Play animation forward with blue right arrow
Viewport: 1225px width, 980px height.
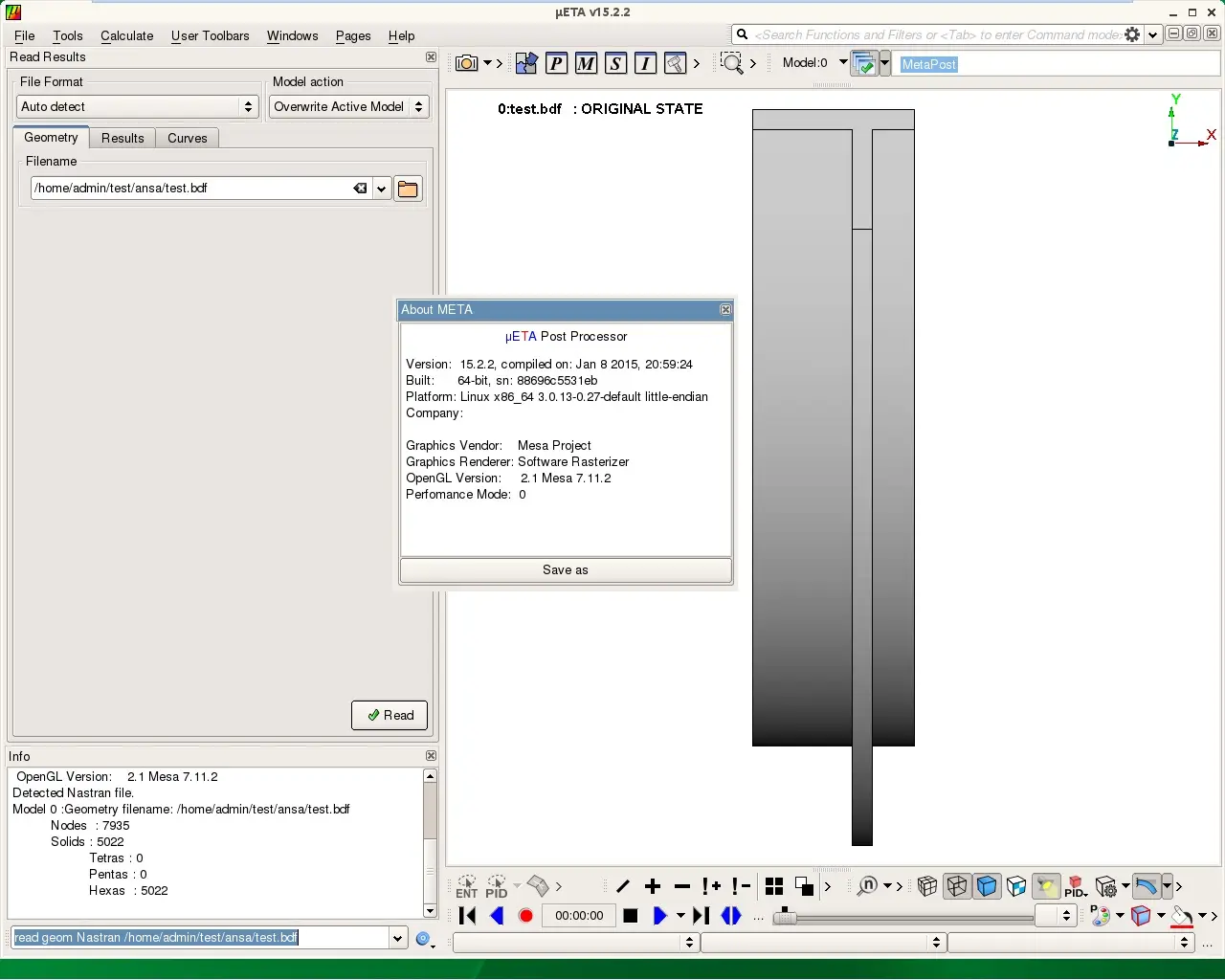[659, 916]
